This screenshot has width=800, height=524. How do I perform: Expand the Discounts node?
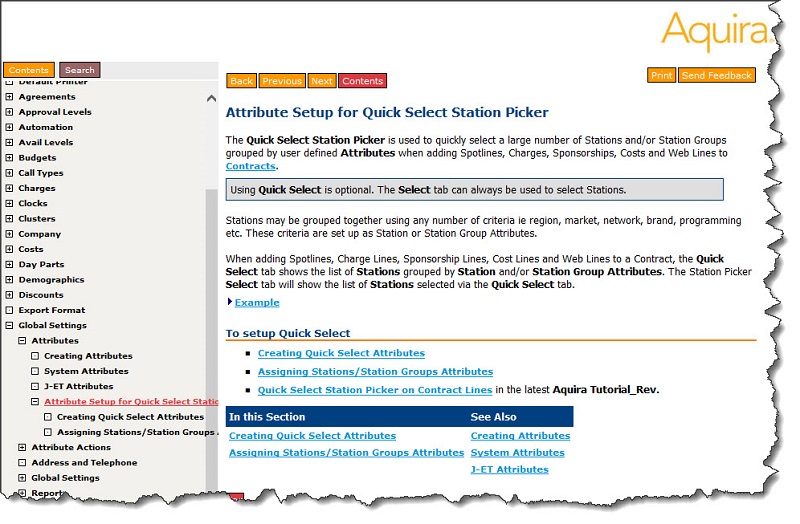(9, 295)
